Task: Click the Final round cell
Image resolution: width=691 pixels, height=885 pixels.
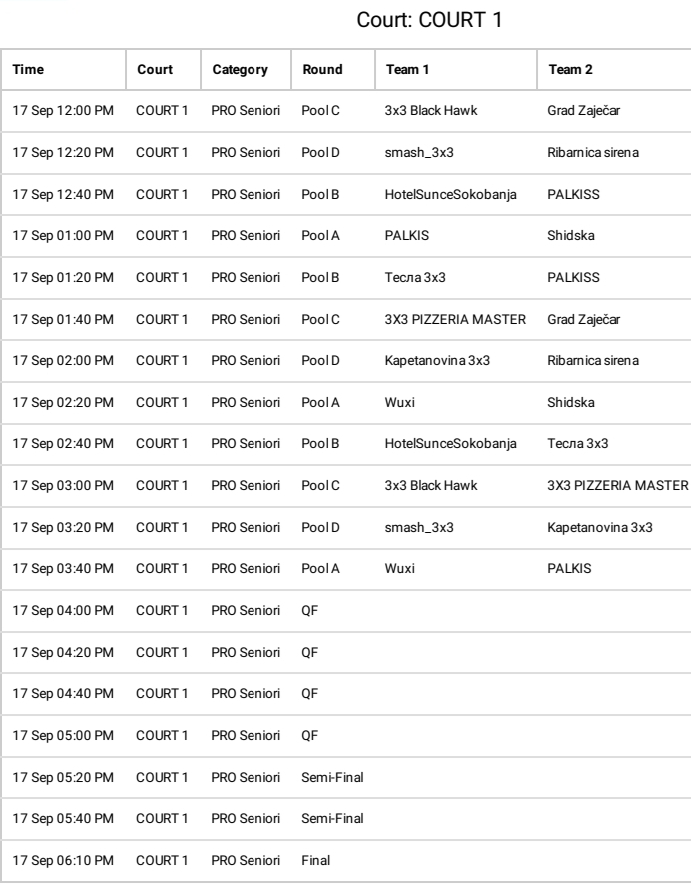Action: click(315, 859)
